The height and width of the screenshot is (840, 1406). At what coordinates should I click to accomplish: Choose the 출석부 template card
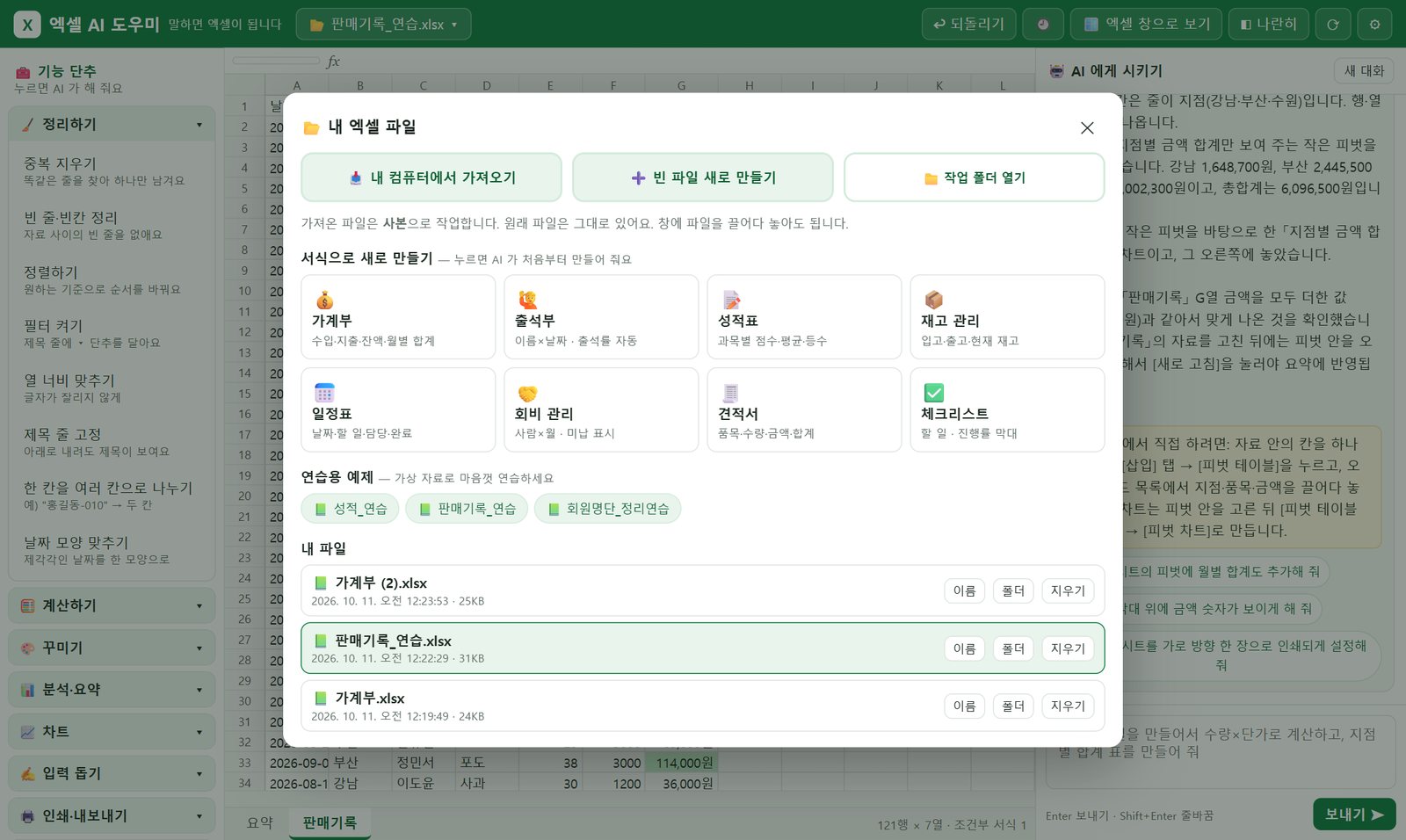pyautogui.click(x=601, y=317)
